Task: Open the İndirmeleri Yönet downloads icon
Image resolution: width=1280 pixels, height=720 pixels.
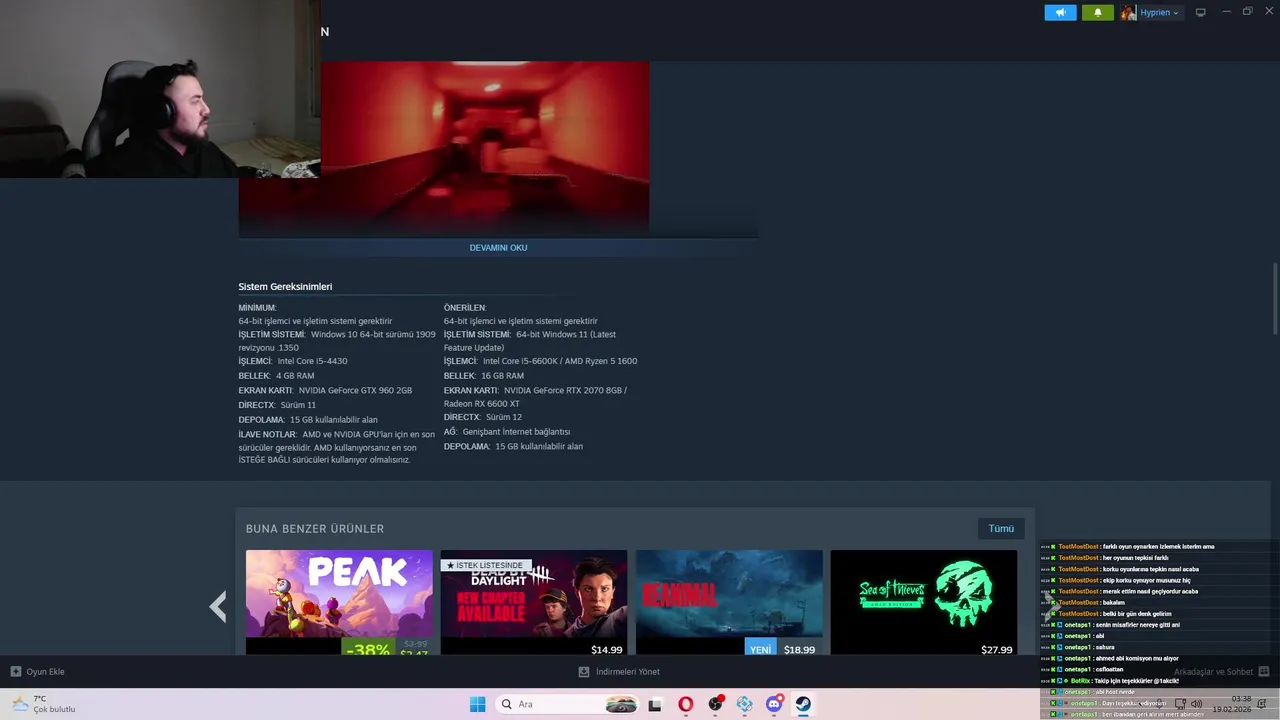Action: [x=584, y=671]
